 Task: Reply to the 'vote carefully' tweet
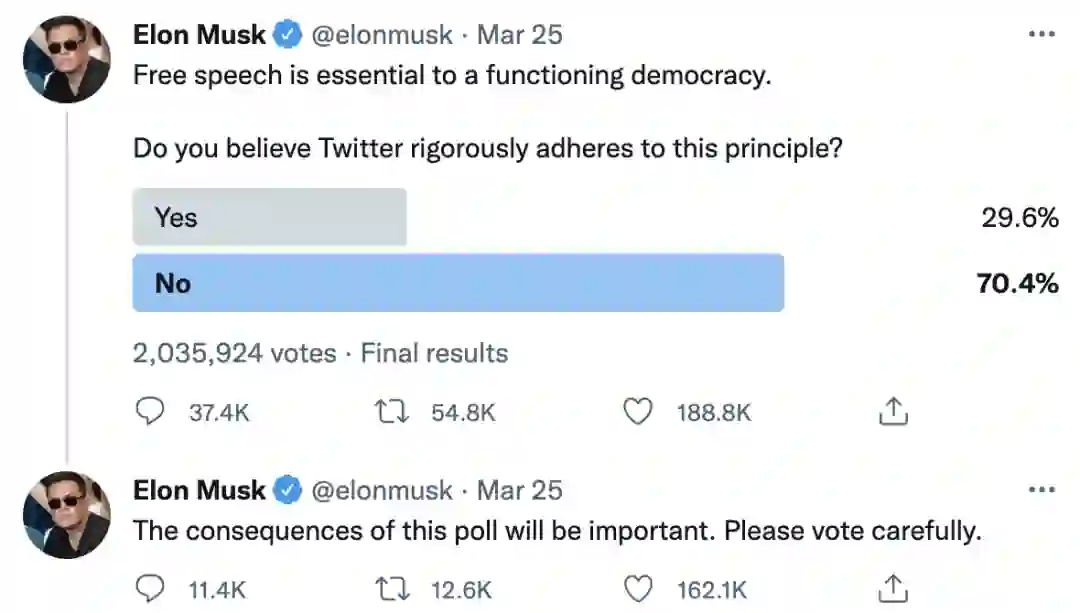[149, 589]
